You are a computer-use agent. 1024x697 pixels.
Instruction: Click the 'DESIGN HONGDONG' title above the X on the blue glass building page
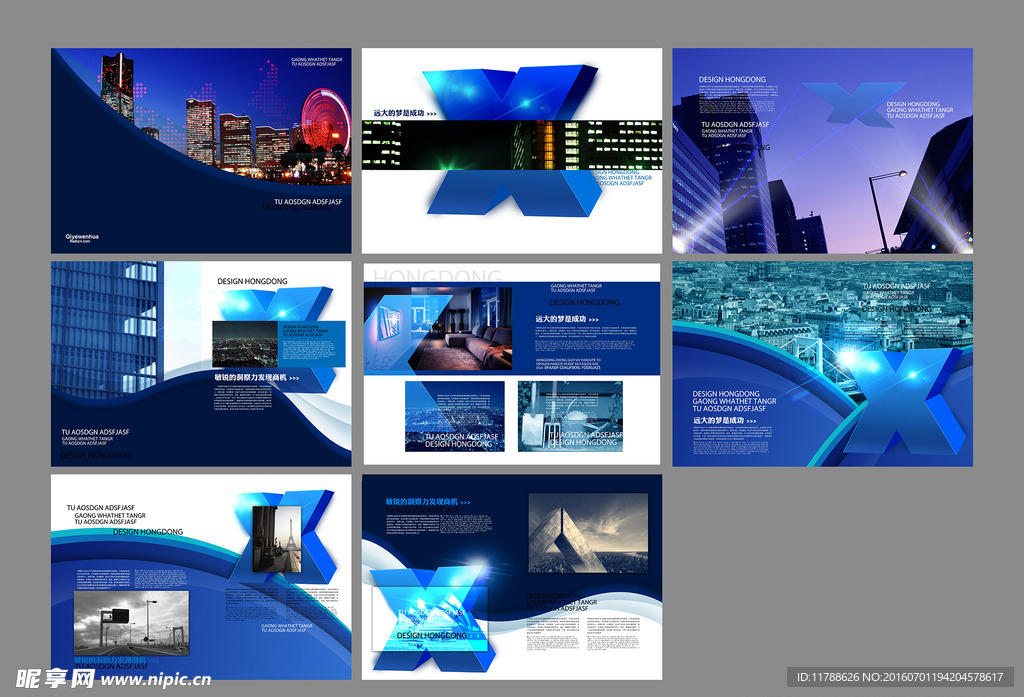(x=252, y=281)
